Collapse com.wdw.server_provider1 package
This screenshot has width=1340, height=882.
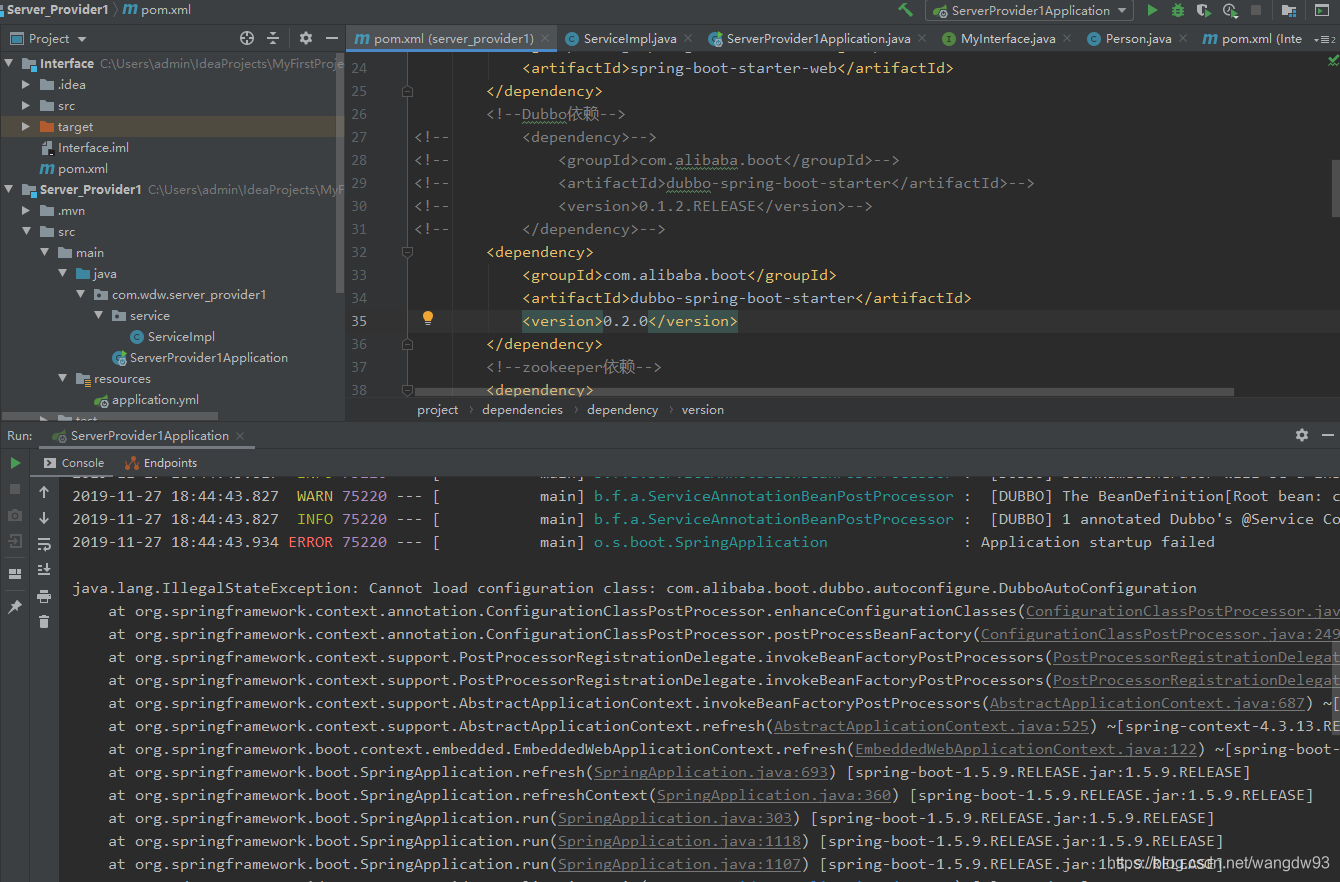click(x=81, y=294)
